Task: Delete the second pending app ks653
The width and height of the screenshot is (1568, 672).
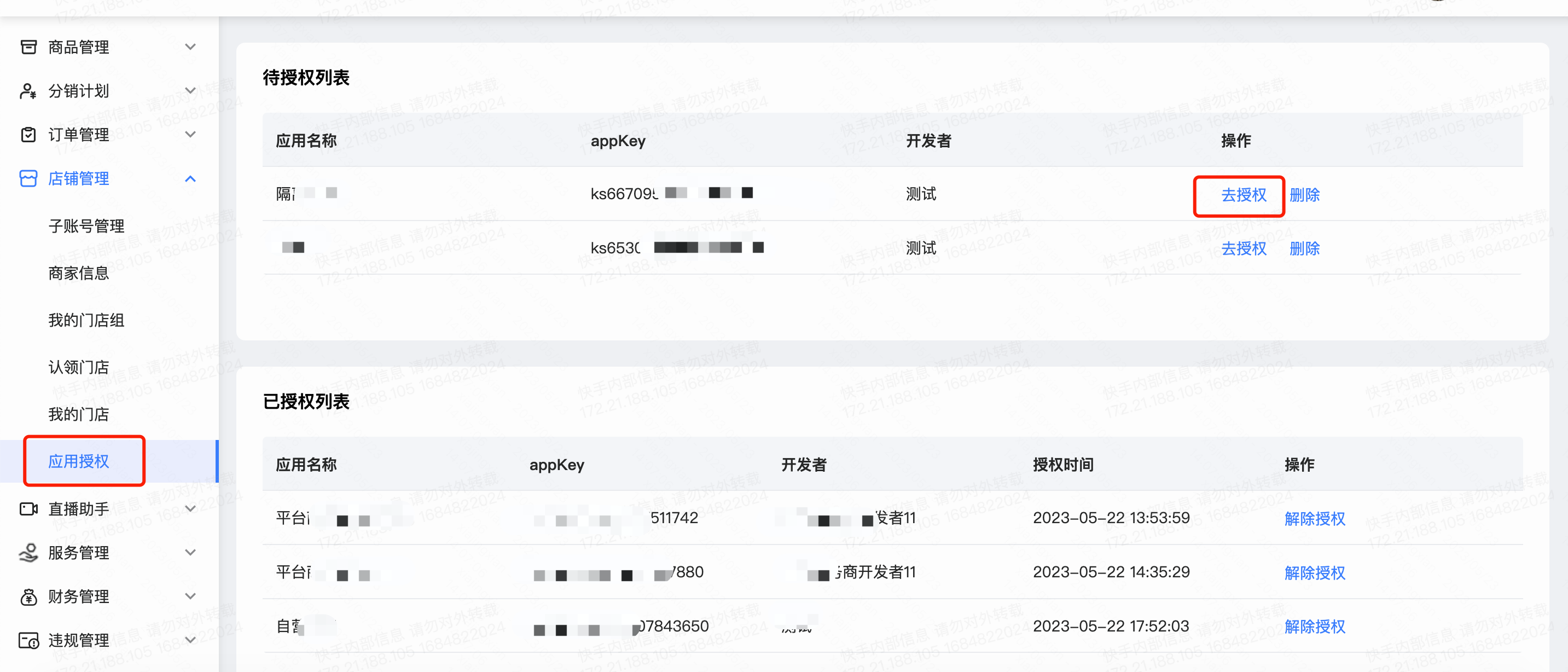Action: [1304, 249]
